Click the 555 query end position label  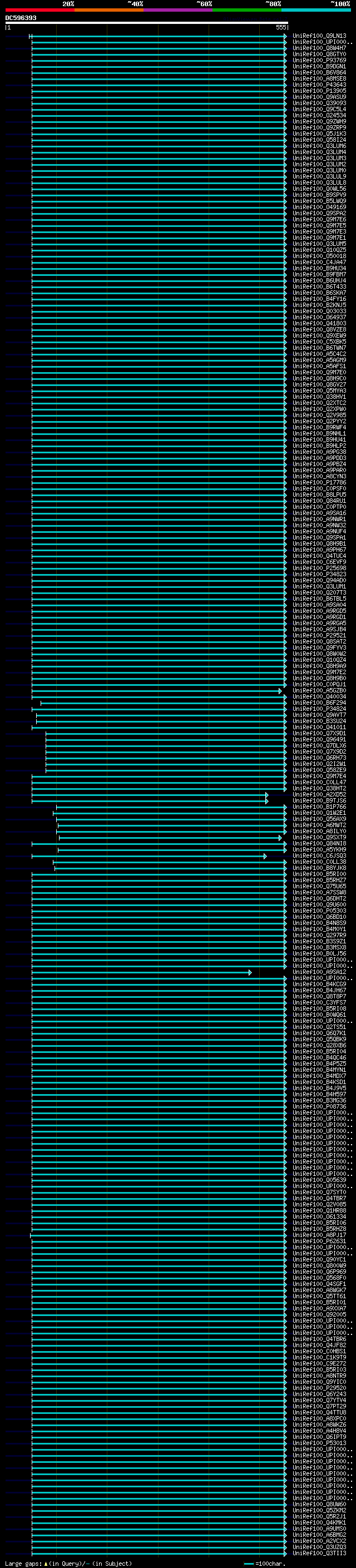[x=281, y=27]
